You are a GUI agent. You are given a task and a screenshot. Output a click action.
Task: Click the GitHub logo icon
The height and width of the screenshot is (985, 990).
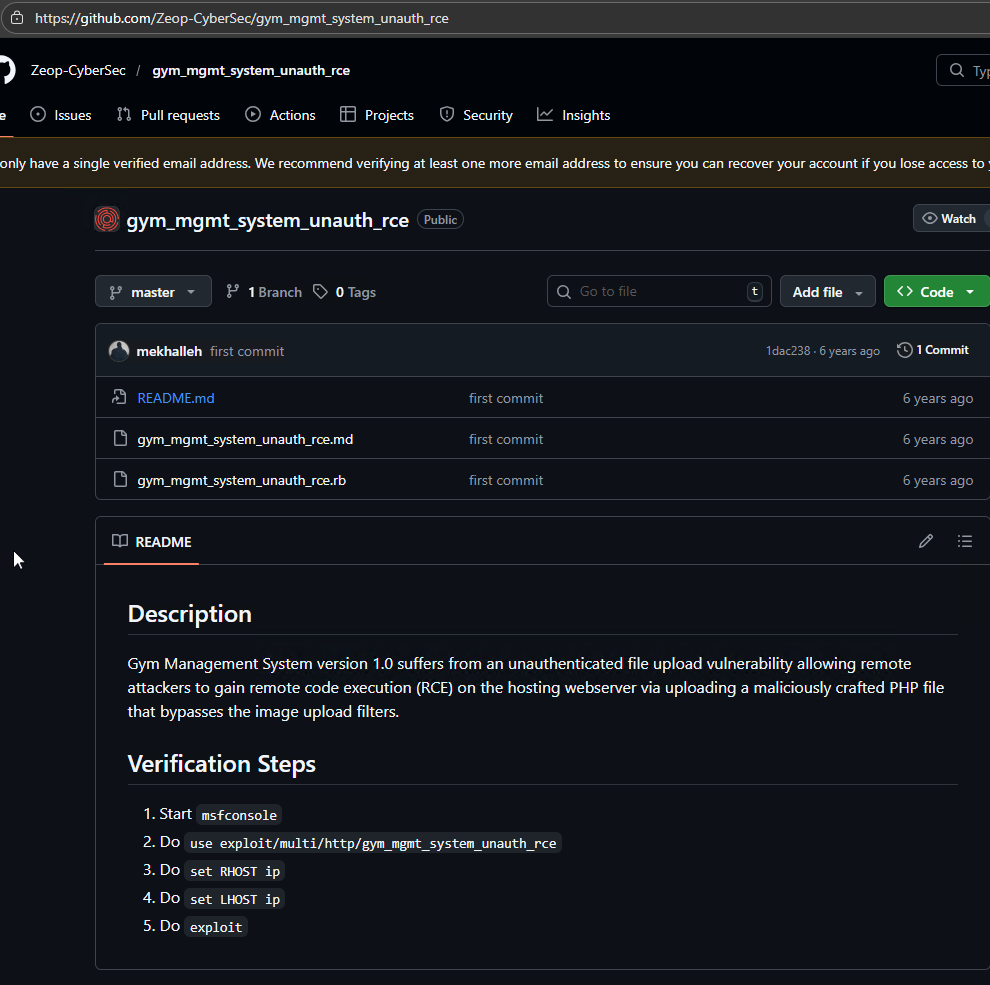[x=6, y=70]
